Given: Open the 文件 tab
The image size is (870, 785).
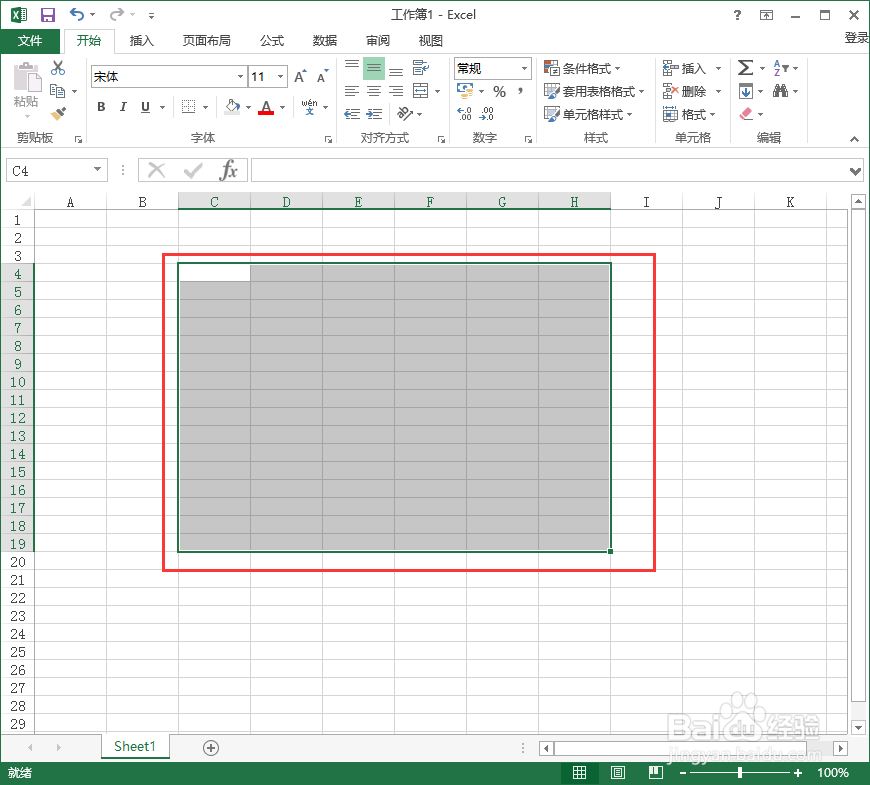Looking at the screenshot, I should (30, 40).
